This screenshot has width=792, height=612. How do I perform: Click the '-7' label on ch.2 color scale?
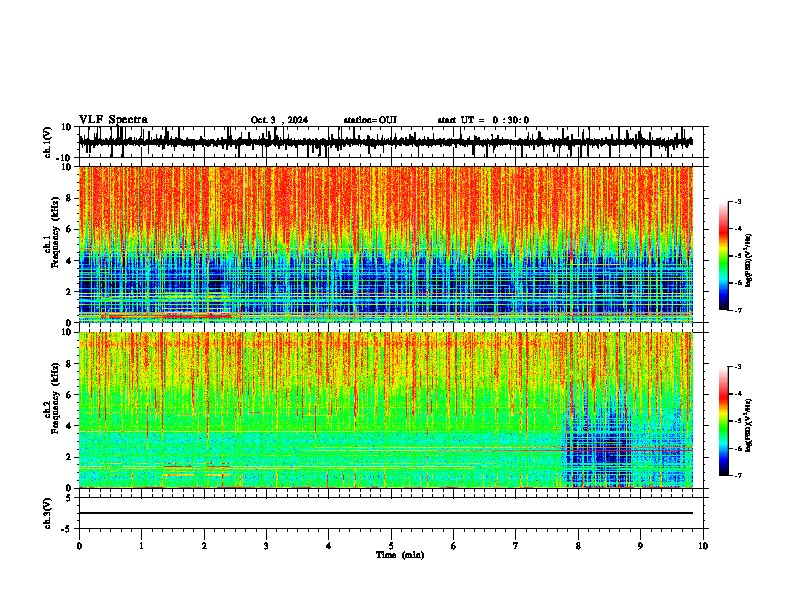(738, 475)
